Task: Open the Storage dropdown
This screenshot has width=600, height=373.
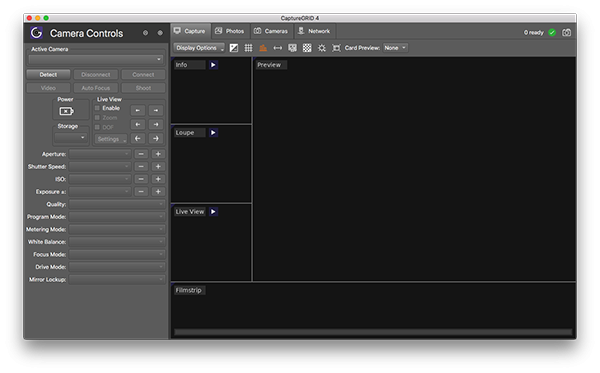Action: click(x=71, y=137)
